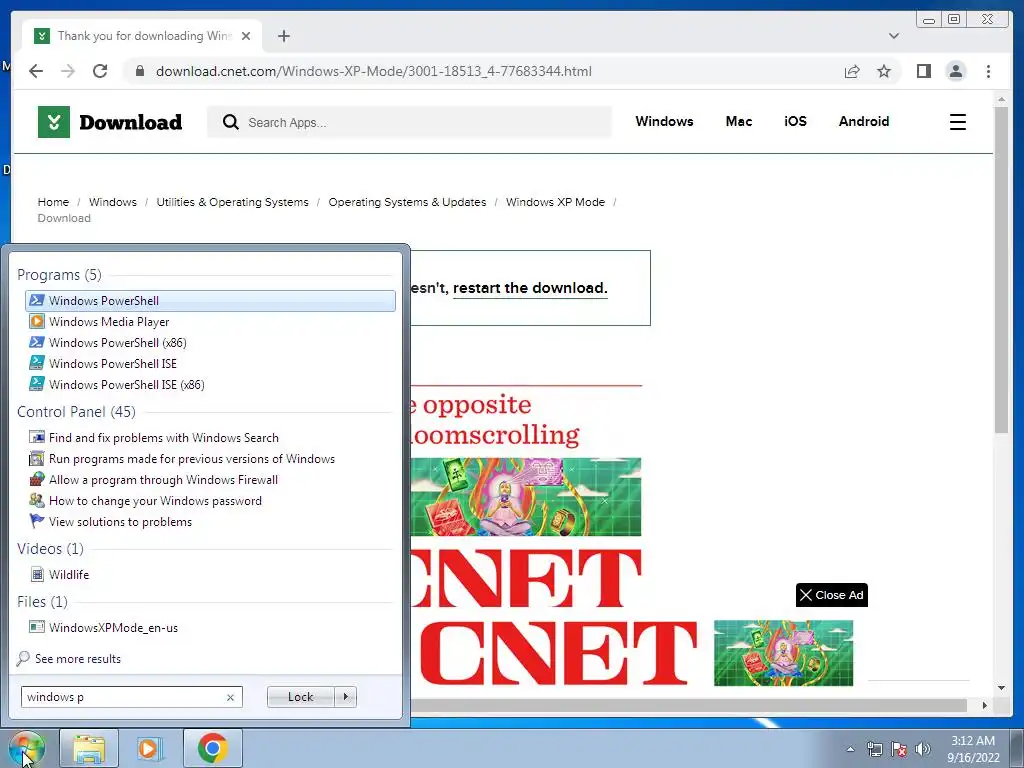Go forward in Chrome
Viewport: 1024px width, 768px height.
tap(68, 71)
